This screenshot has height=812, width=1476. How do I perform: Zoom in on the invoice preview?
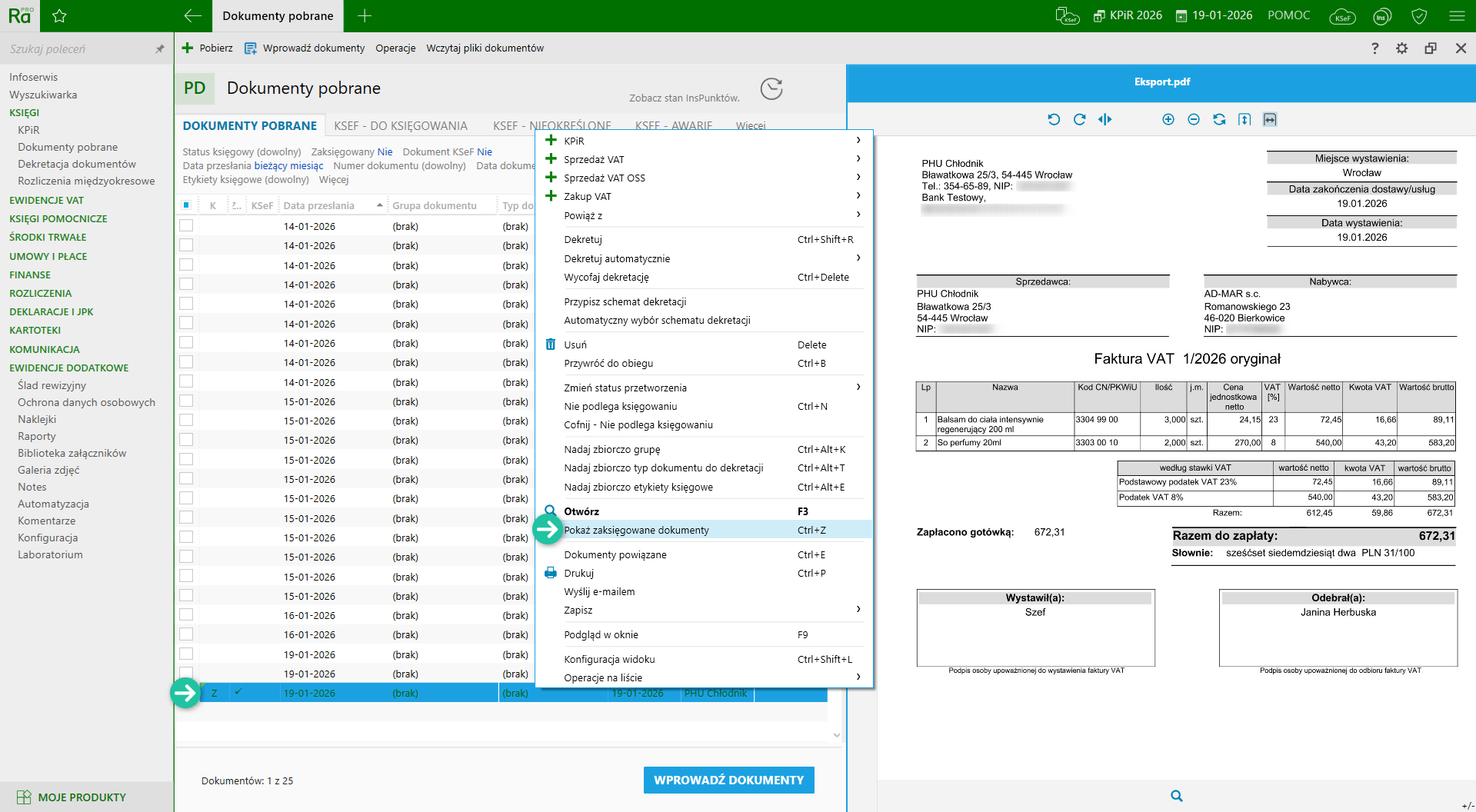coord(1168,119)
